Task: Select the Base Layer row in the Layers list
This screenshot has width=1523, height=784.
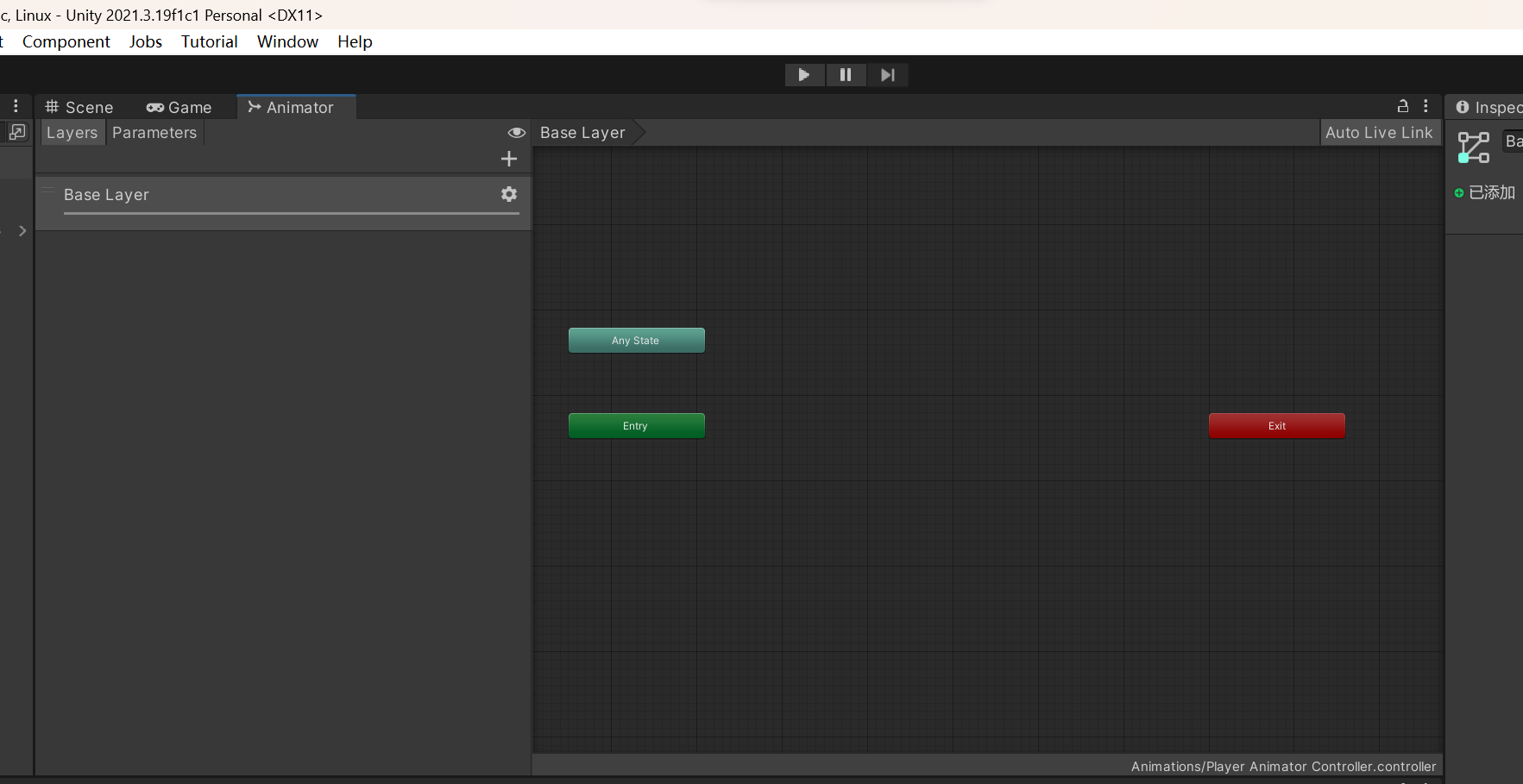Action: (283, 204)
